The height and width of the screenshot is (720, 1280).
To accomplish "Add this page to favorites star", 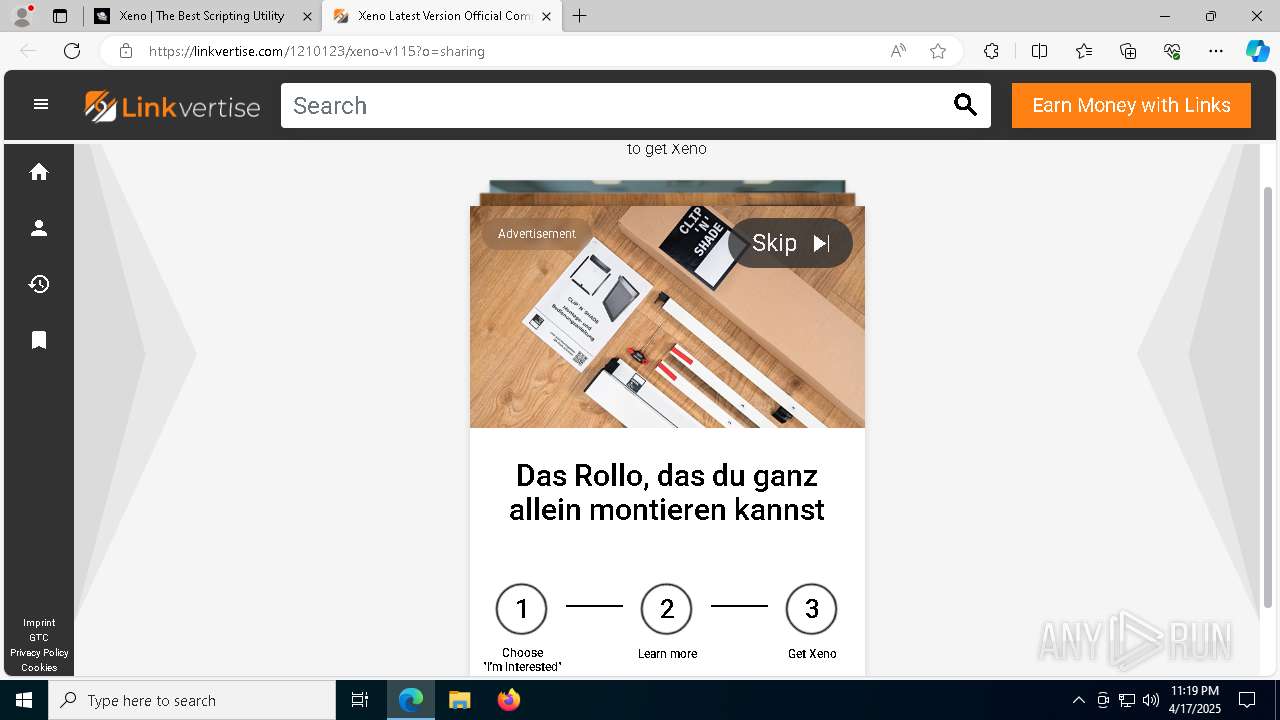I will [938, 51].
